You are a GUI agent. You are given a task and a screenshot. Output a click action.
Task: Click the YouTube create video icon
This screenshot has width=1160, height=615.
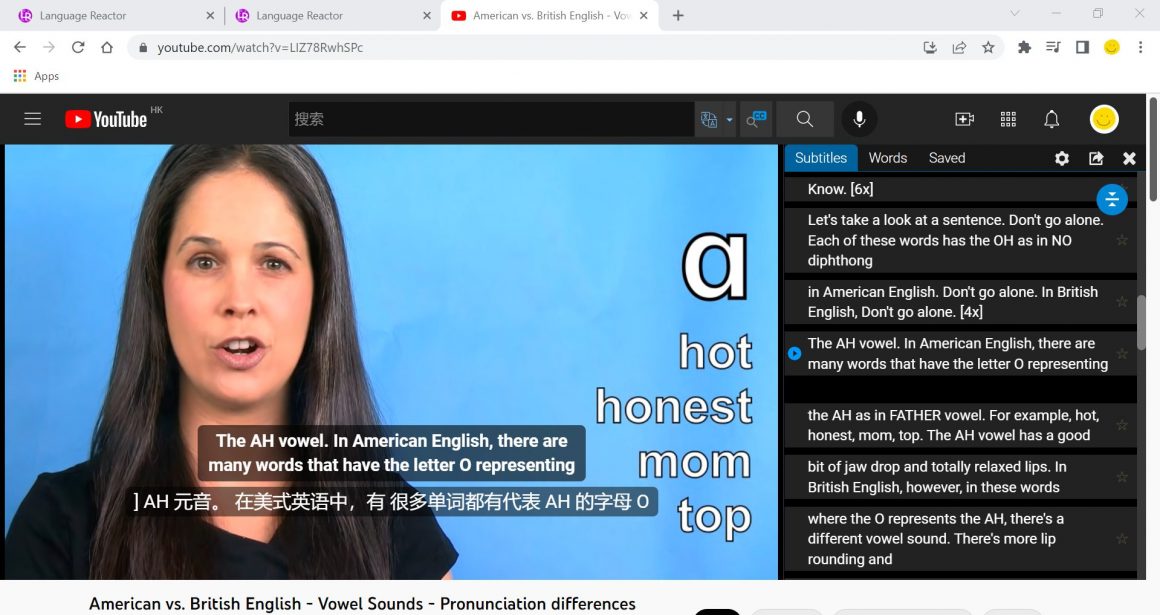coord(964,119)
